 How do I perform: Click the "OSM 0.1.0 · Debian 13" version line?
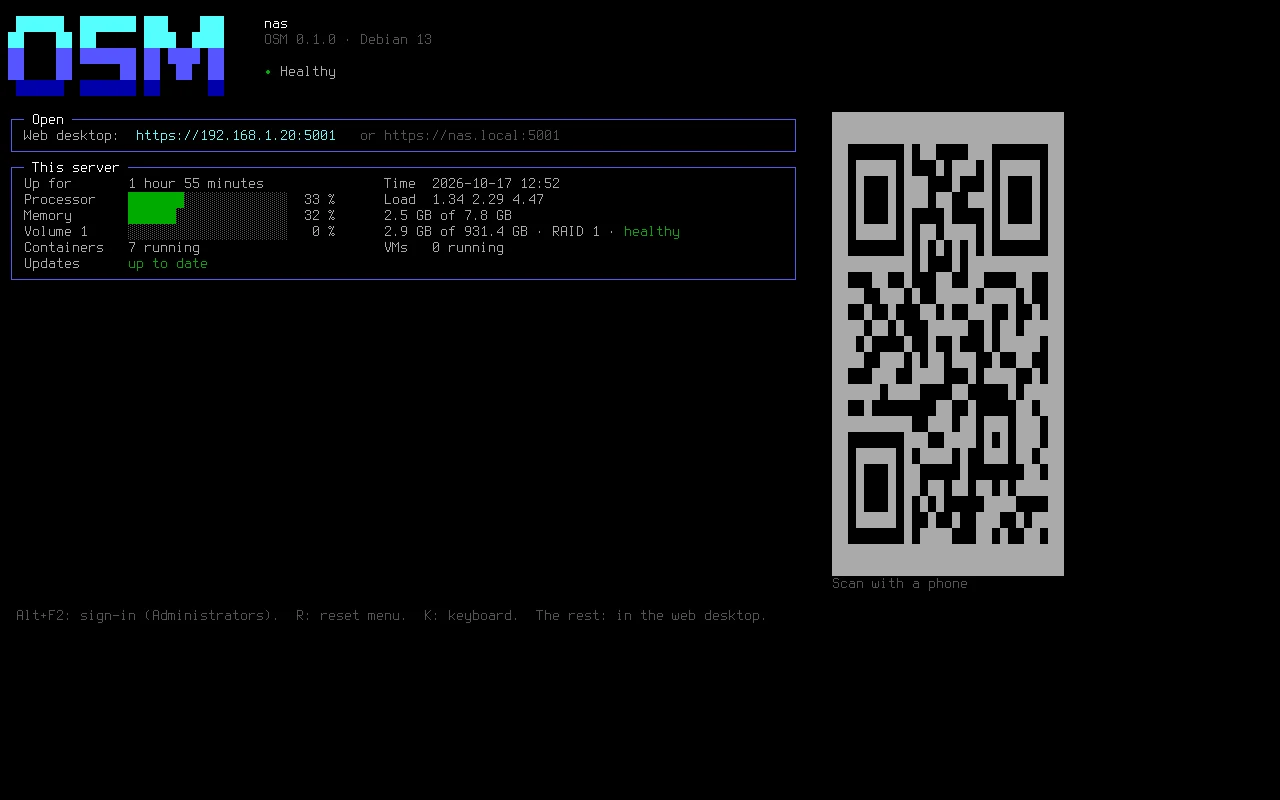348,40
